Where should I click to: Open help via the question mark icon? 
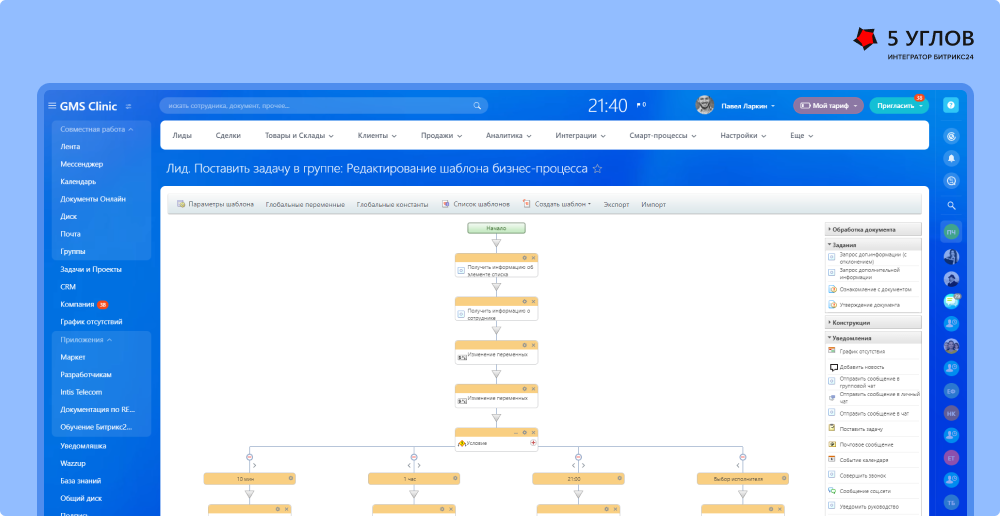pyautogui.click(x=951, y=105)
